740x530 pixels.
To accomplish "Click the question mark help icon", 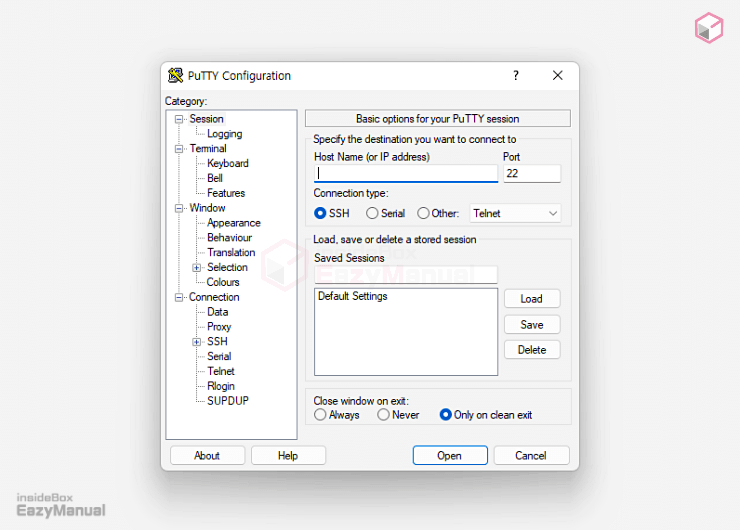I will click(516, 76).
